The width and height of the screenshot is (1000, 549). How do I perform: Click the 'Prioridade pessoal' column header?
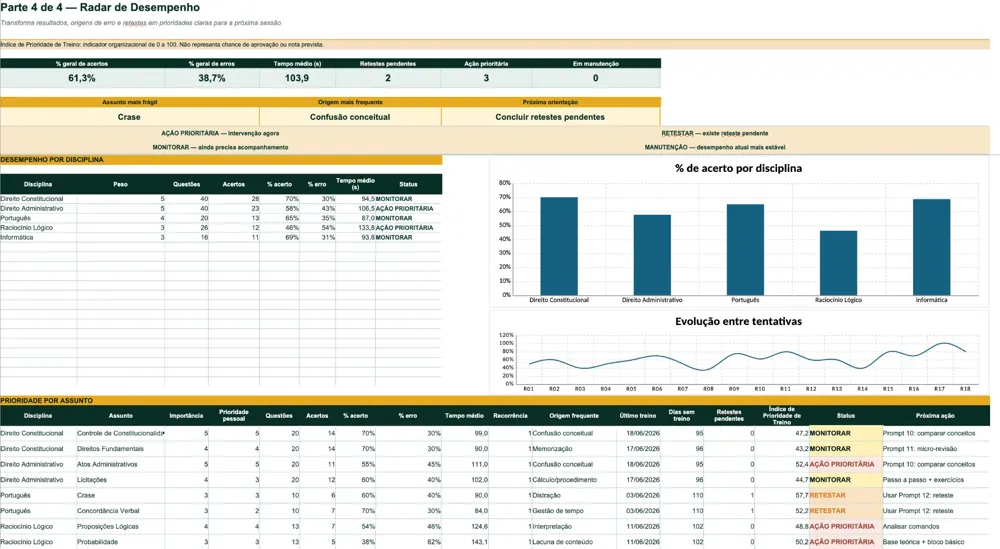click(x=234, y=415)
